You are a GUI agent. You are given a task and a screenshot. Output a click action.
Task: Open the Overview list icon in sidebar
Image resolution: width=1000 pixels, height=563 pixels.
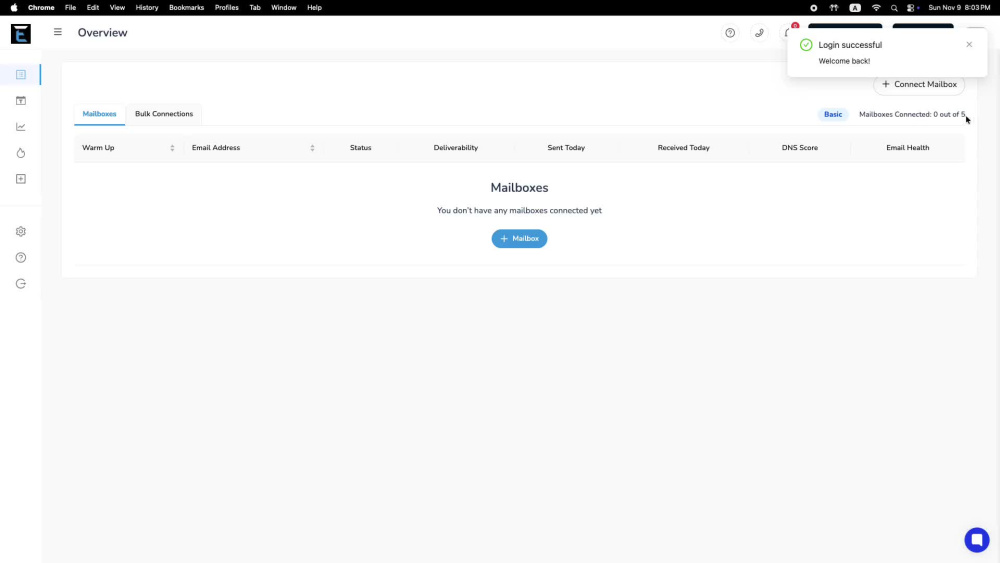click(20, 75)
